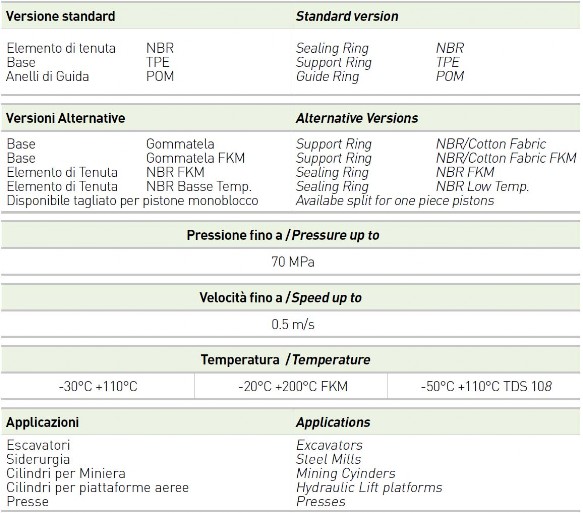Click the Versioni Alternative header
The height and width of the screenshot is (513, 583).
coord(65,118)
